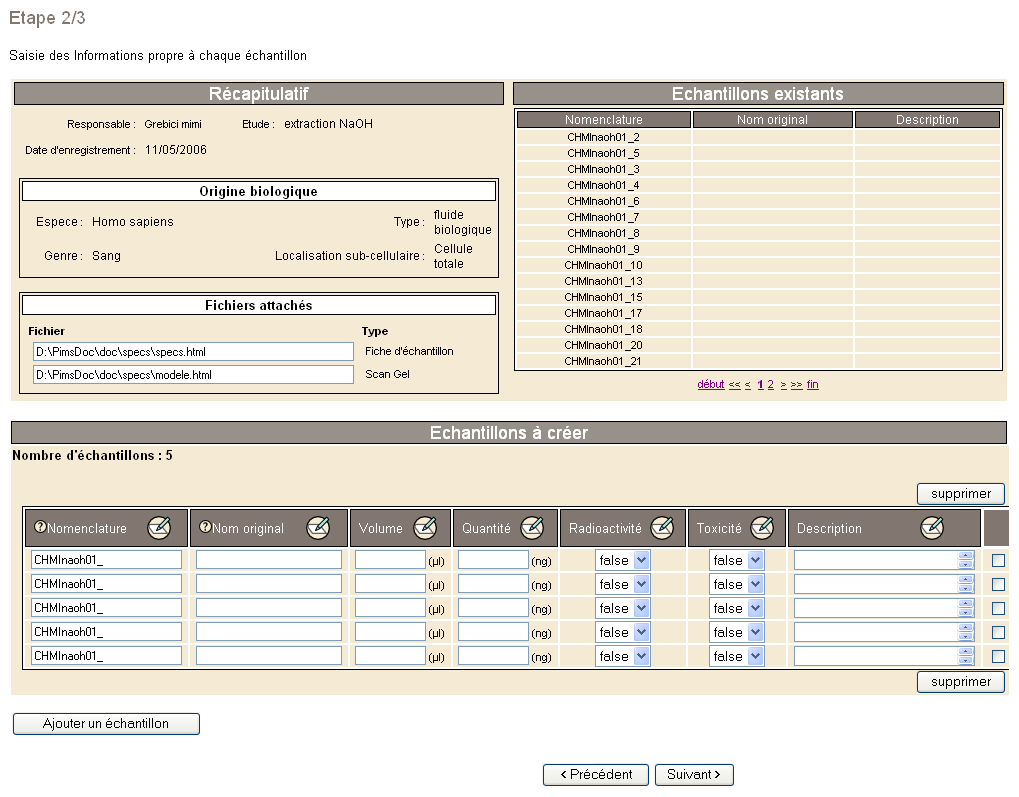Click the Suivant button
Screen dimensions: 1019x797
coord(693,774)
